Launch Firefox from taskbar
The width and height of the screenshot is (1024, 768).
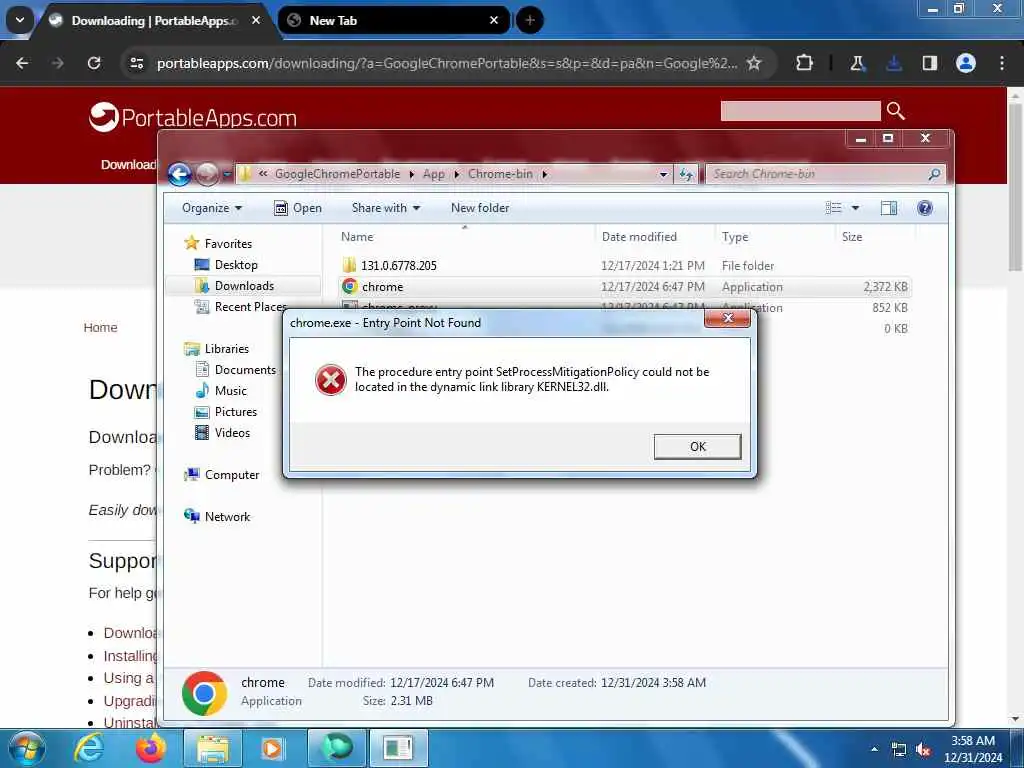click(151, 748)
